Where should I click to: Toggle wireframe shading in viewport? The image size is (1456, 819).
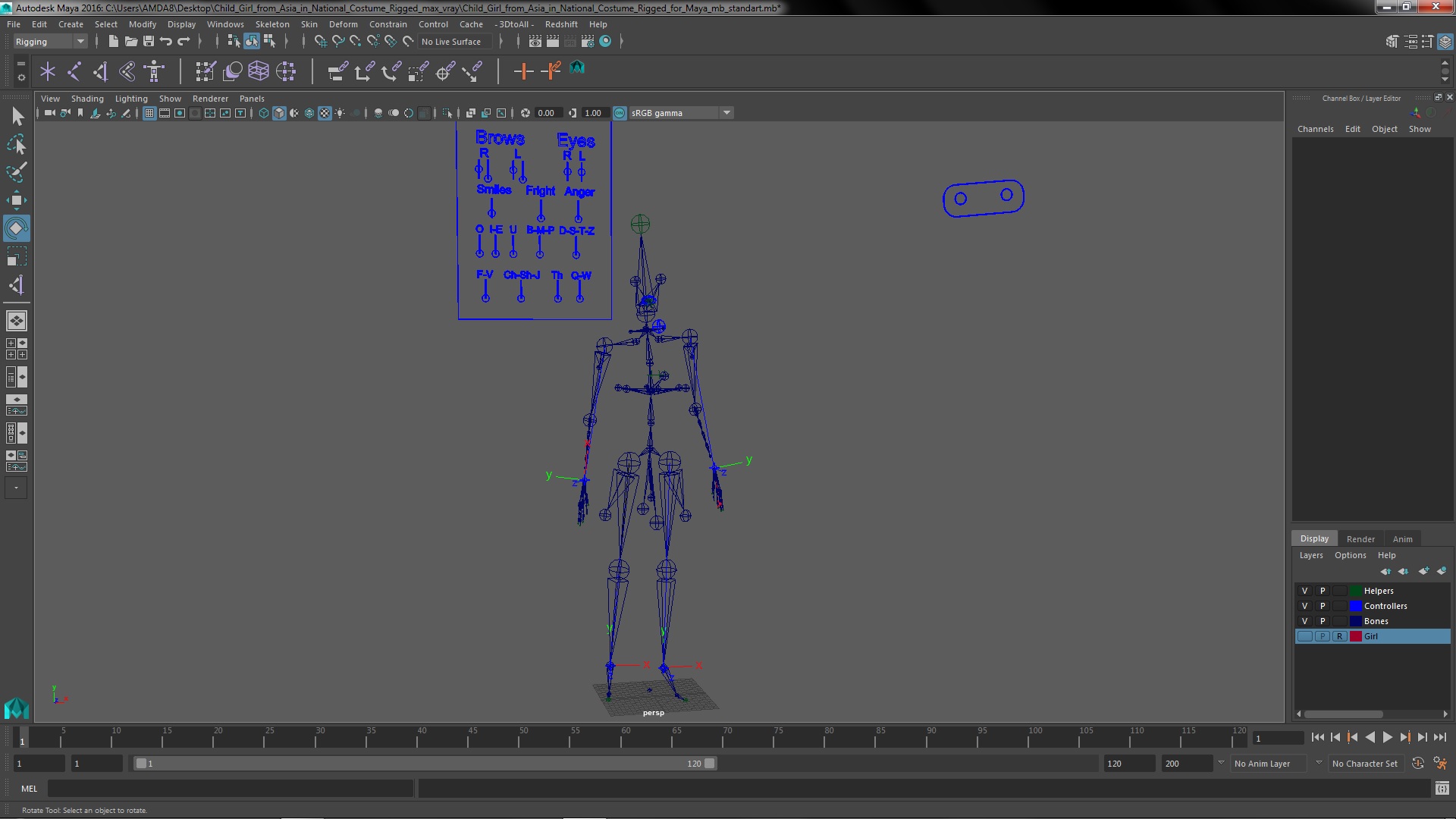pyautogui.click(x=264, y=113)
